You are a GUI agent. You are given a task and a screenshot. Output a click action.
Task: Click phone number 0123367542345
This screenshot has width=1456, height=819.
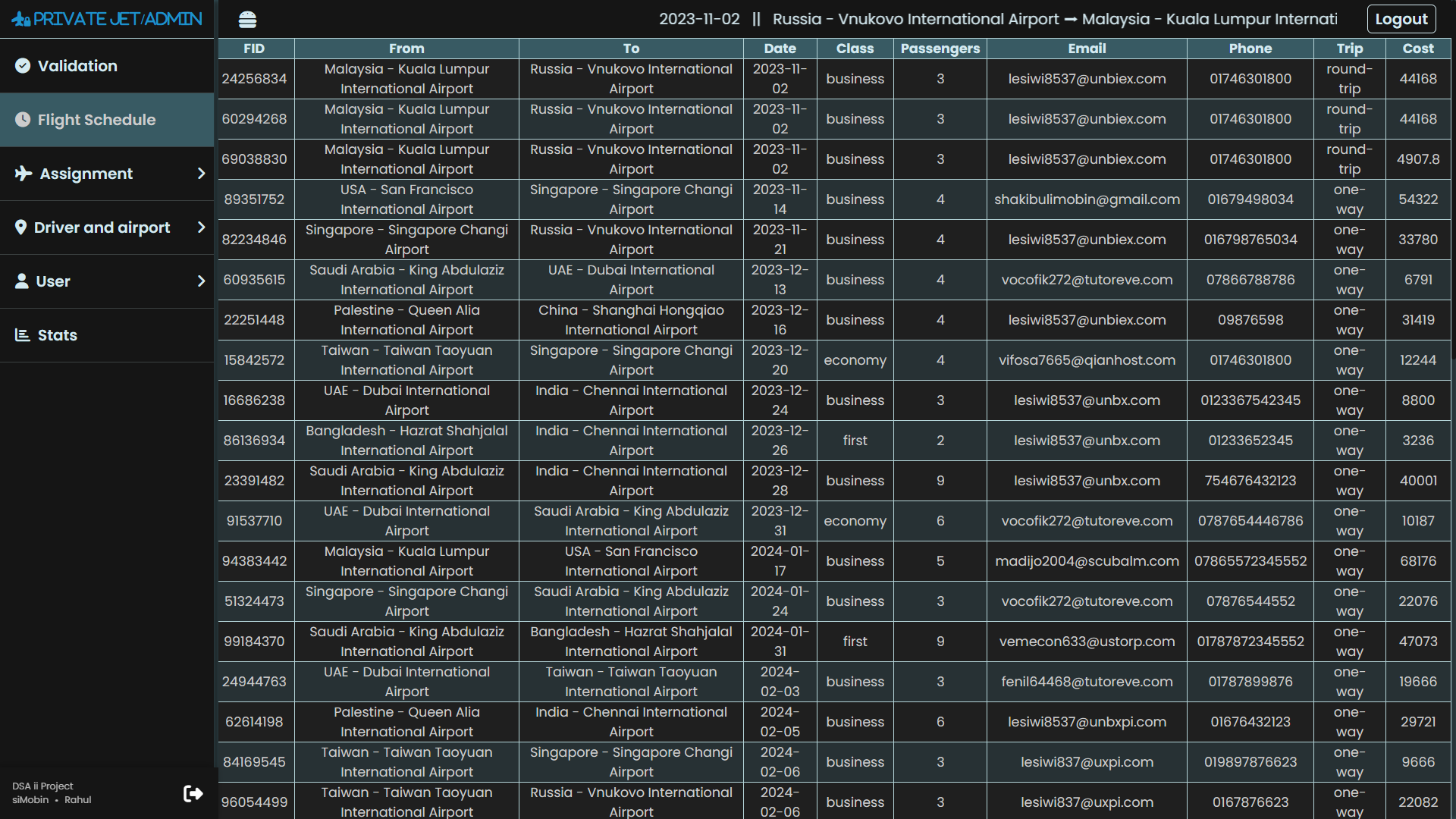[x=1250, y=400]
